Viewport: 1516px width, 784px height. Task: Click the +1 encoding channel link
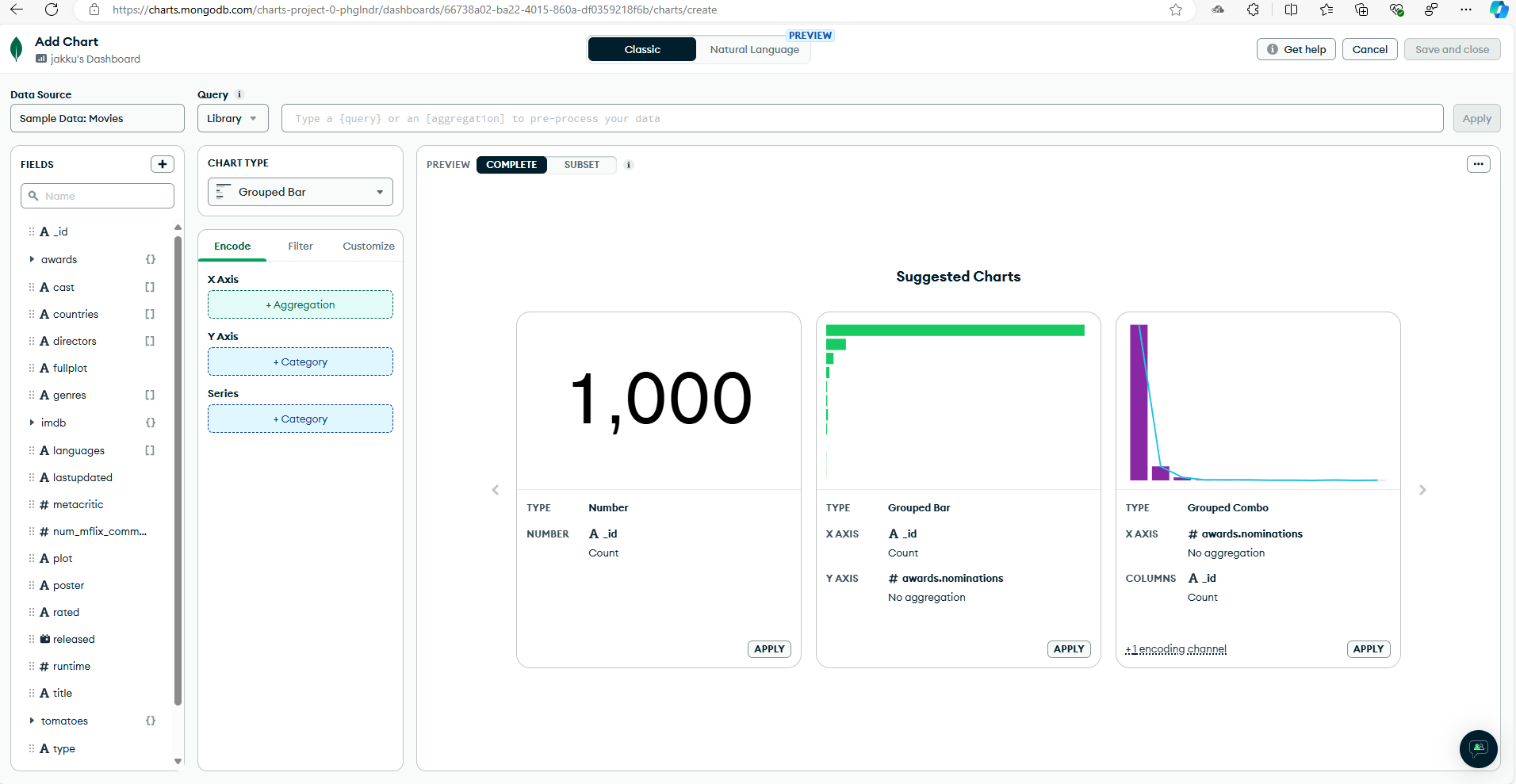click(x=1176, y=649)
